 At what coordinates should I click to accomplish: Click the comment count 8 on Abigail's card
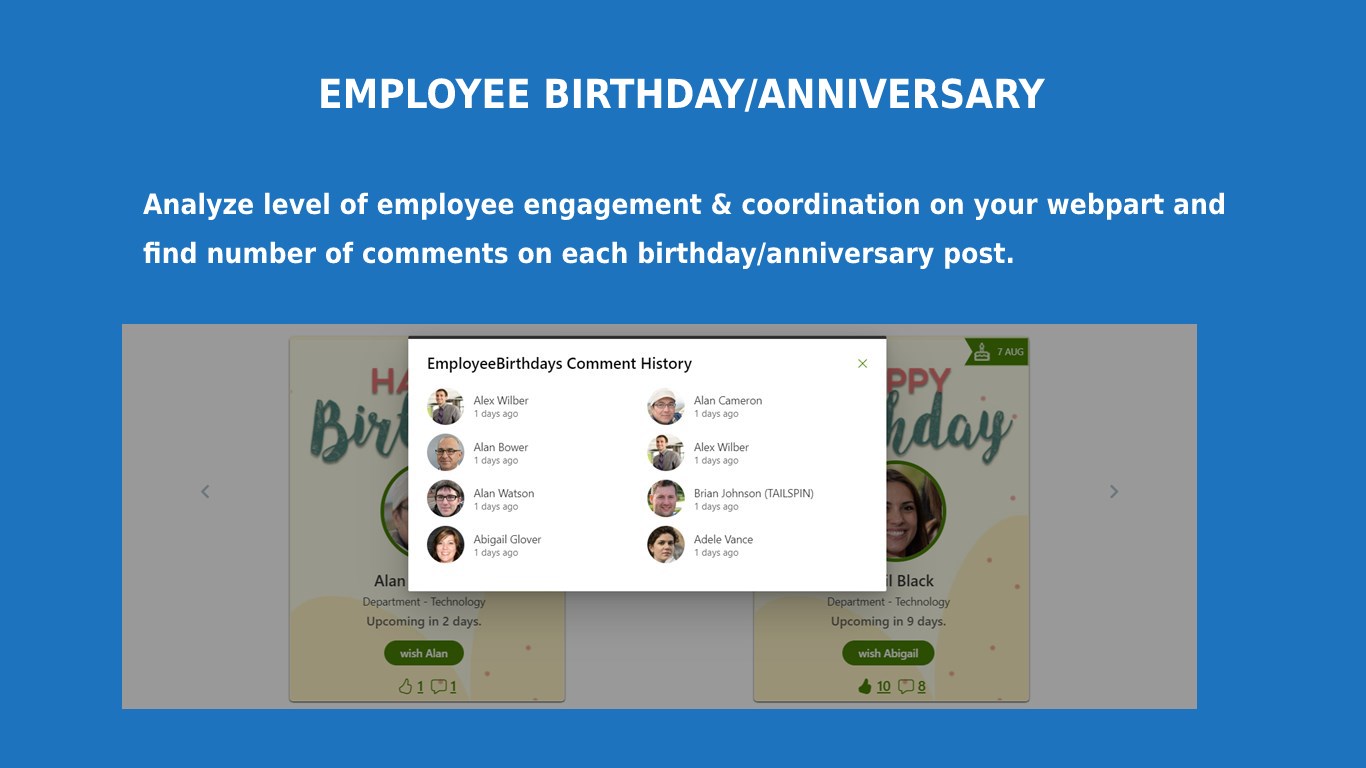tap(921, 686)
